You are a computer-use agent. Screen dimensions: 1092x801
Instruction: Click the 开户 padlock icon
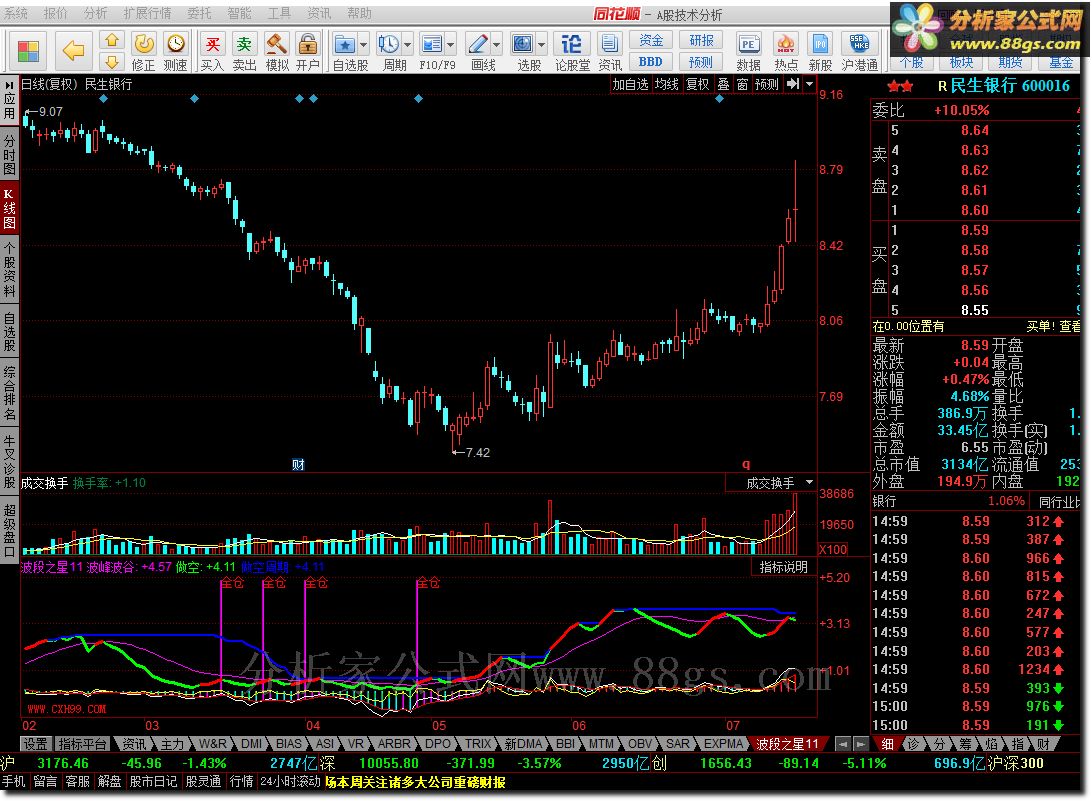(307, 44)
